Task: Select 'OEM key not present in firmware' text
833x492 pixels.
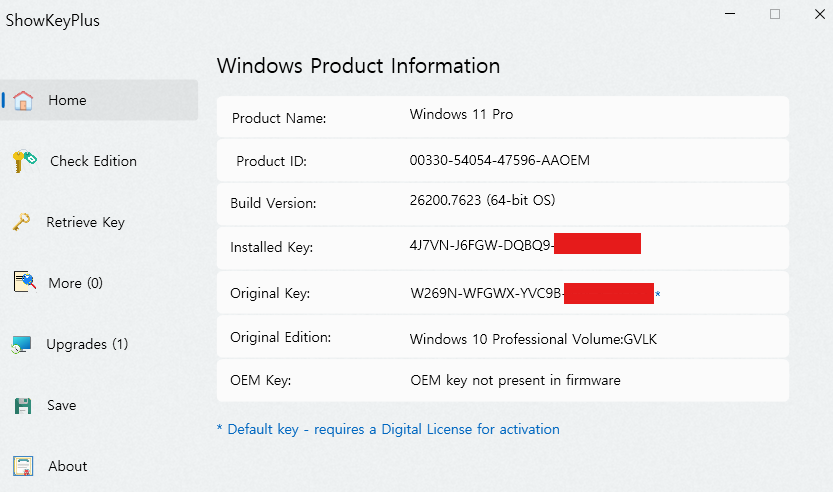Action: [515, 380]
